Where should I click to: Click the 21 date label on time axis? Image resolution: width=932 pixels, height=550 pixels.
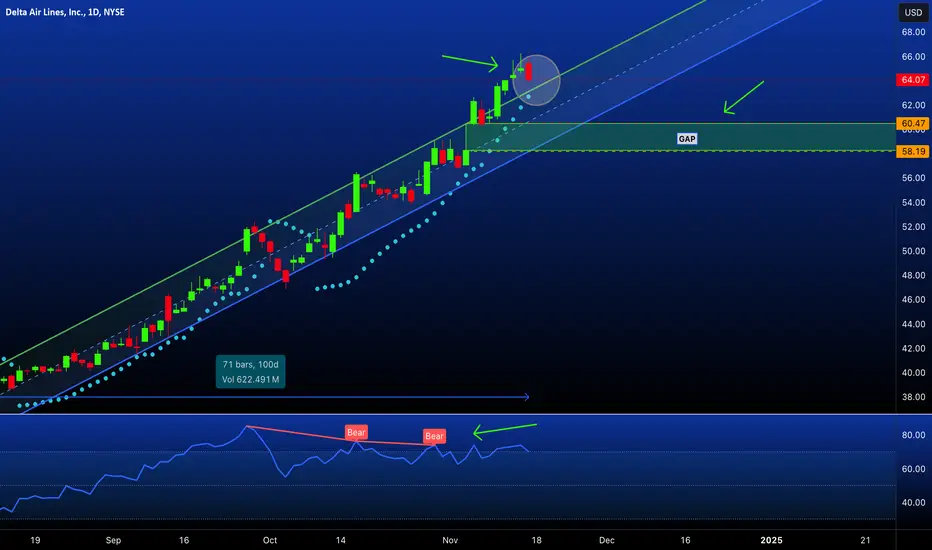(865, 540)
